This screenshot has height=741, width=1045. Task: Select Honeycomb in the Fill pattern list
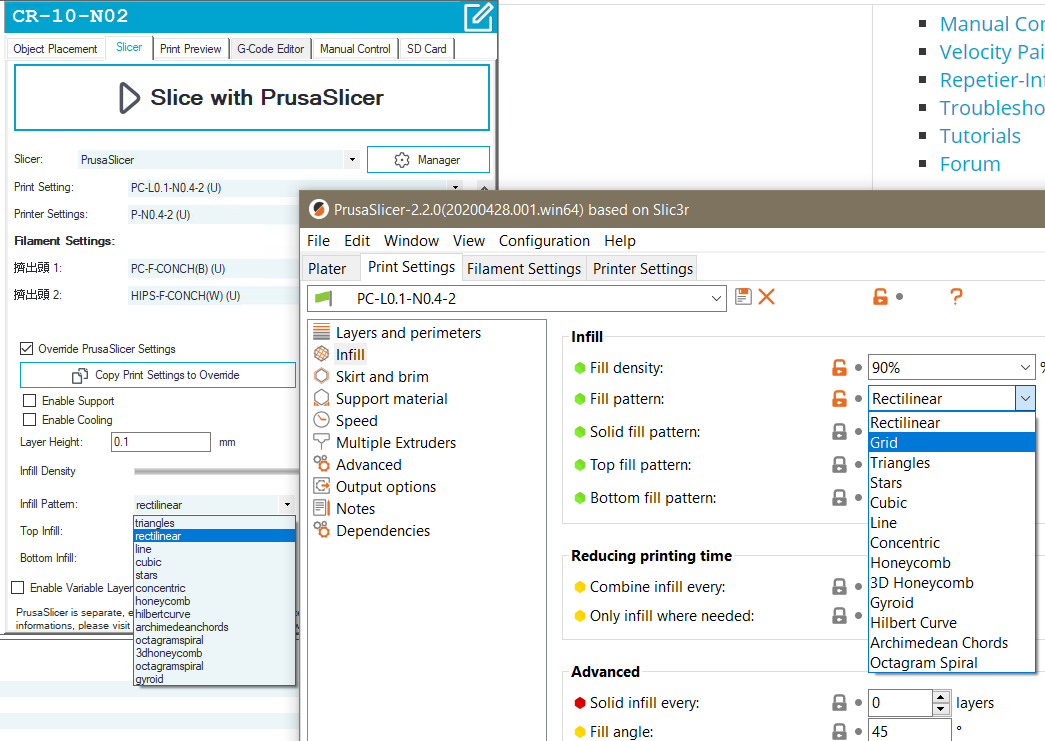point(952,562)
